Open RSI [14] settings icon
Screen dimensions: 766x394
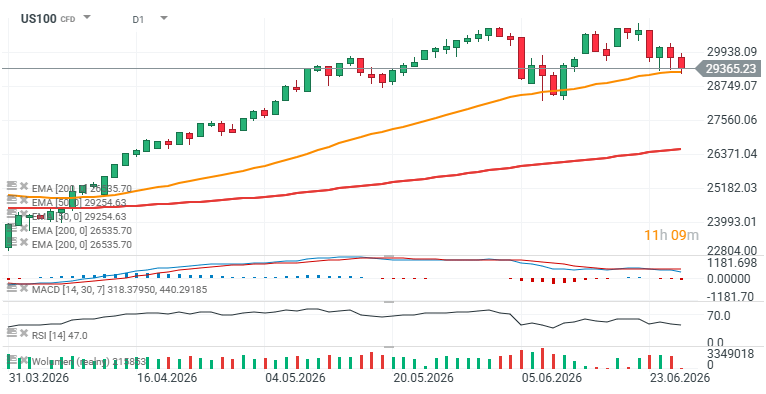click(x=12, y=332)
